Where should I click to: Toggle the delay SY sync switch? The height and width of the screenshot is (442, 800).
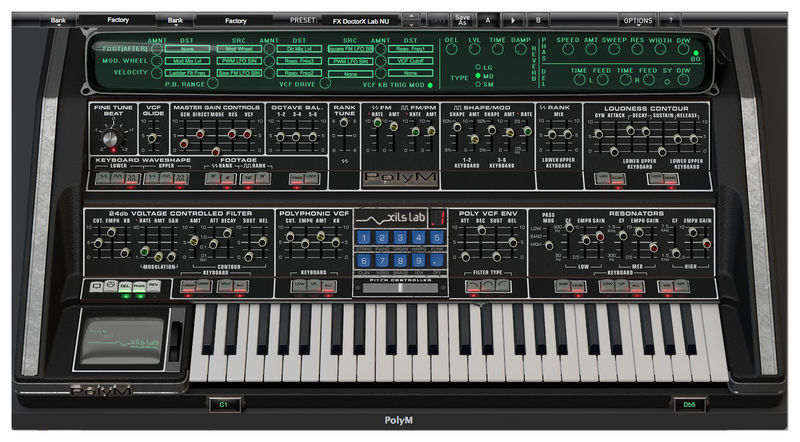tap(667, 82)
